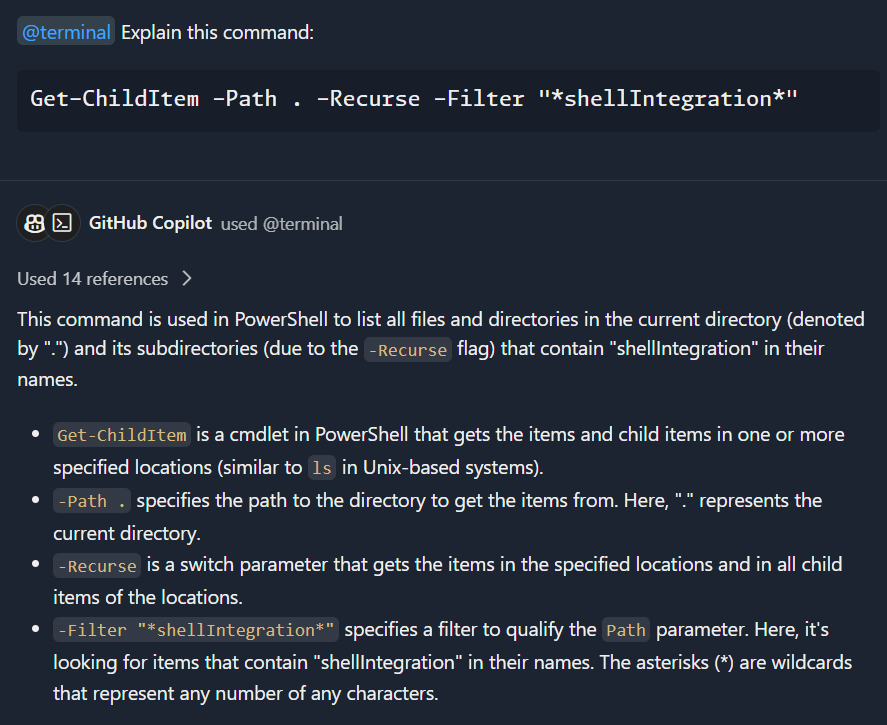The width and height of the screenshot is (887, 725).
Task: Select the Get-ChildItem inline code chip
Action: click(x=121, y=434)
